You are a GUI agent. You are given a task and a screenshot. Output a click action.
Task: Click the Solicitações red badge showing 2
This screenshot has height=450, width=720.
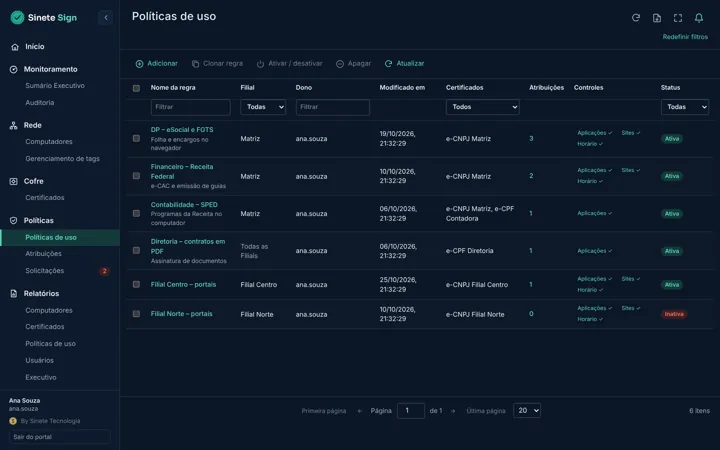(x=104, y=271)
